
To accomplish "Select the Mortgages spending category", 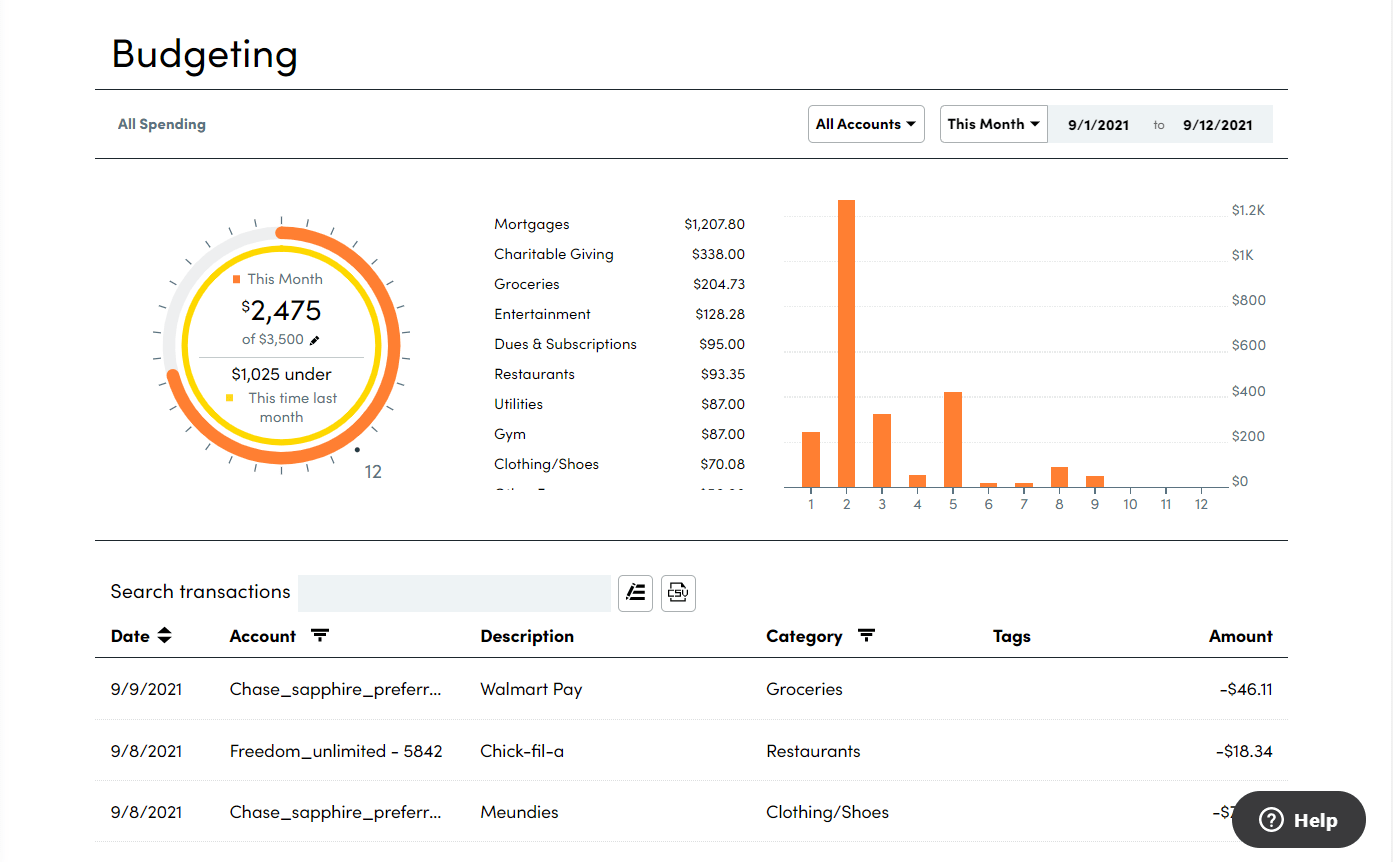I will point(532,224).
